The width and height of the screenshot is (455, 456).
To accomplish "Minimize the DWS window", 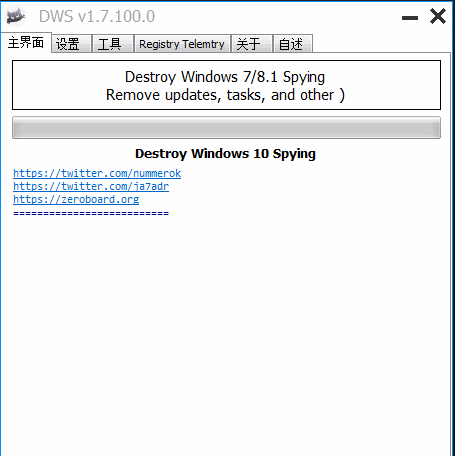I will [410, 18].
